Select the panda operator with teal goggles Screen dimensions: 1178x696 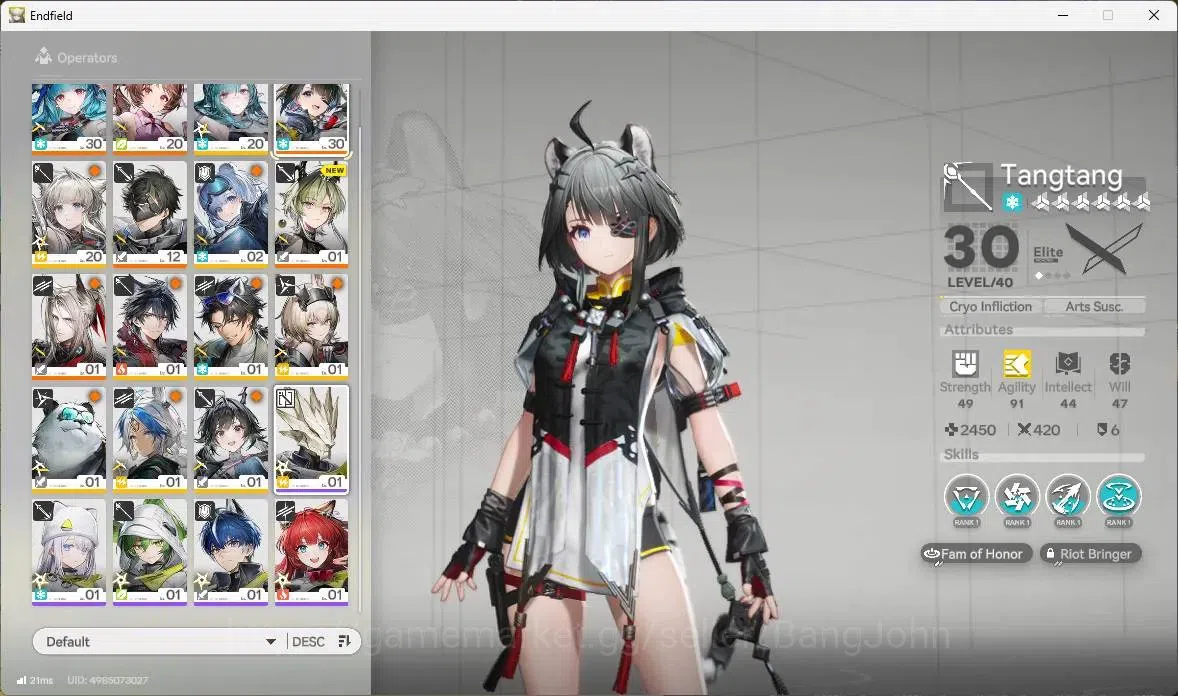point(69,440)
